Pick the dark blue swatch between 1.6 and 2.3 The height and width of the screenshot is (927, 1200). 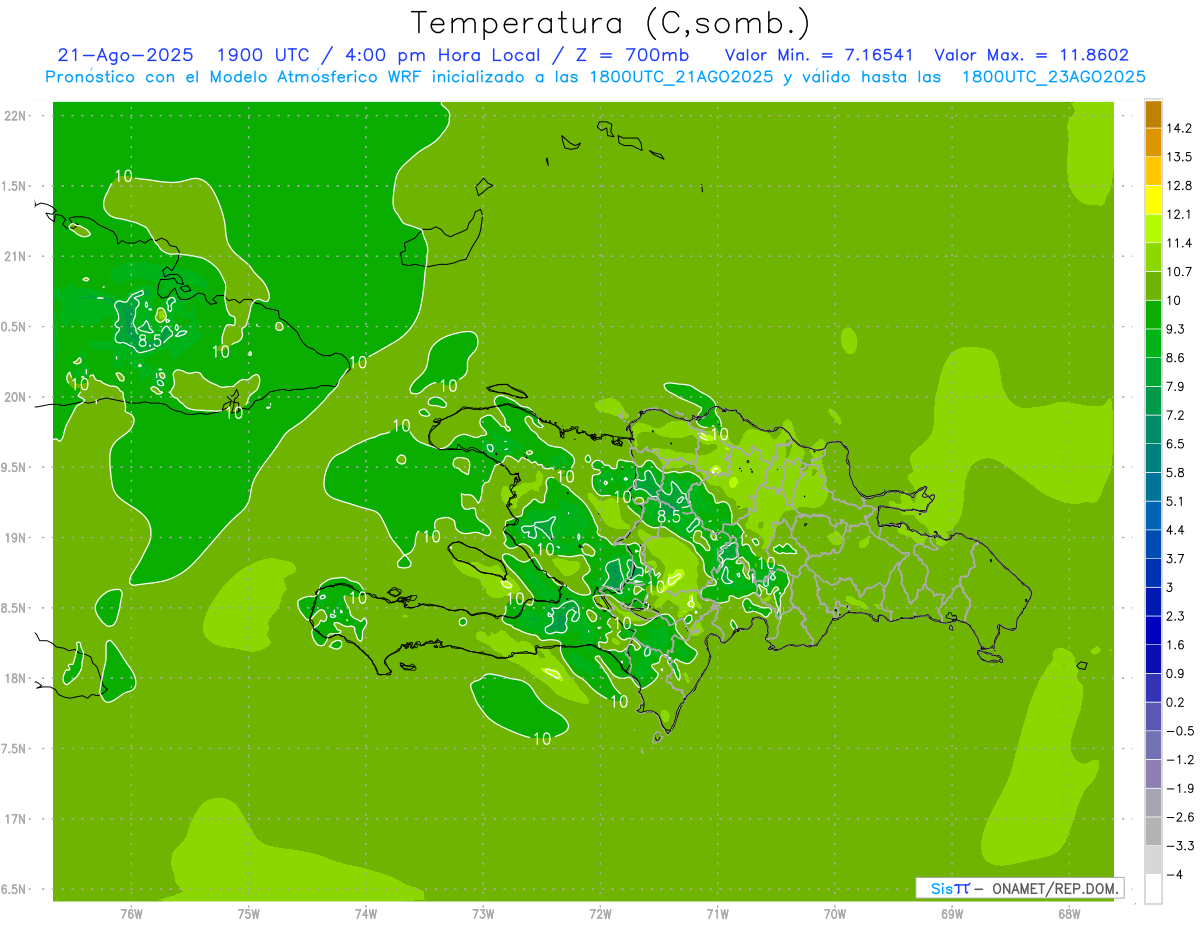click(x=1153, y=630)
